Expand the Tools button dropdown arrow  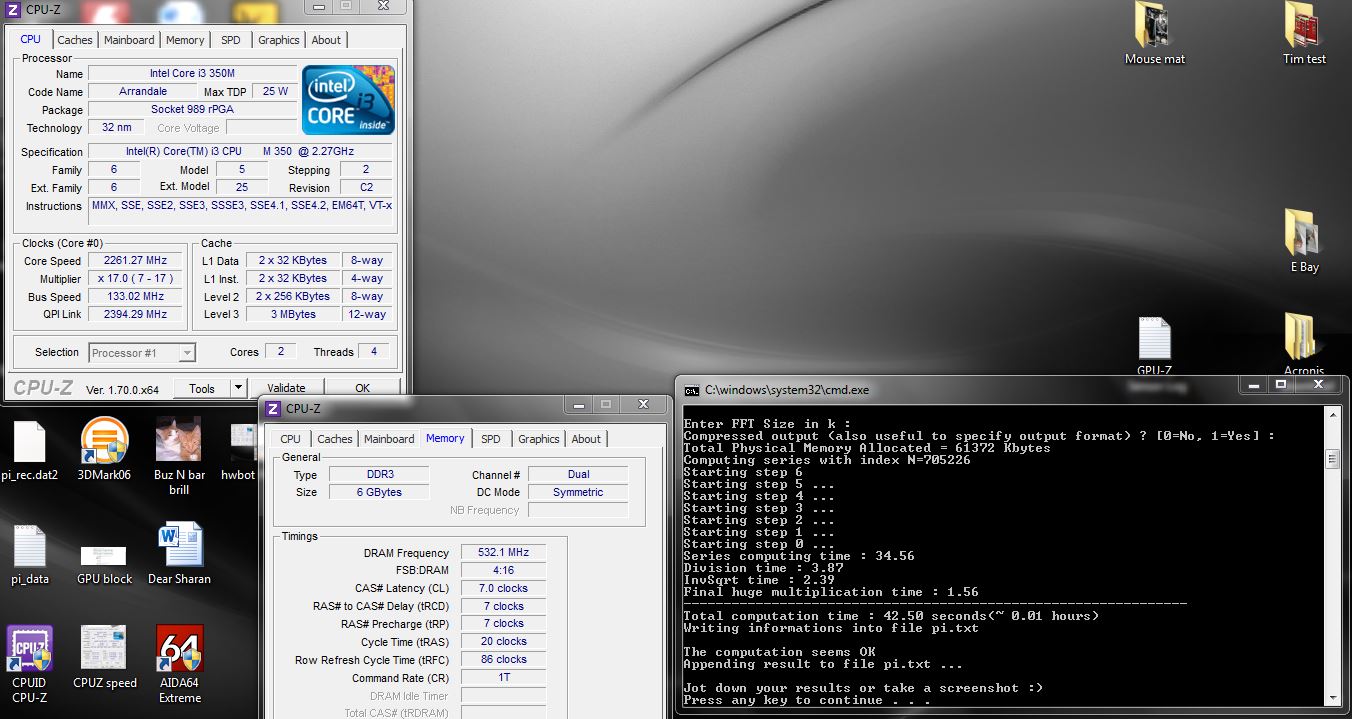pyautogui.click(x=238, y=388)
